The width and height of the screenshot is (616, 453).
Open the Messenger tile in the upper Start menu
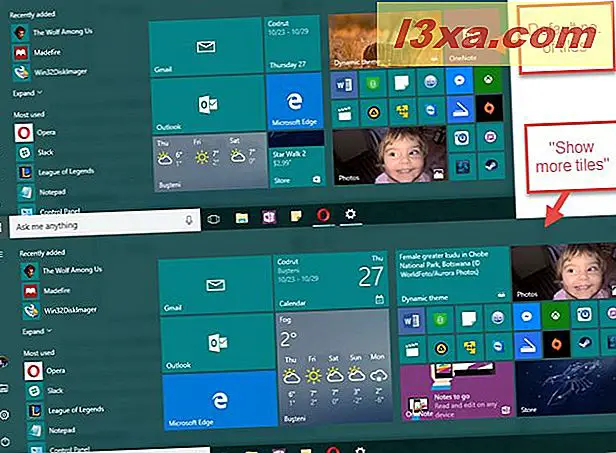pos(459,81)
